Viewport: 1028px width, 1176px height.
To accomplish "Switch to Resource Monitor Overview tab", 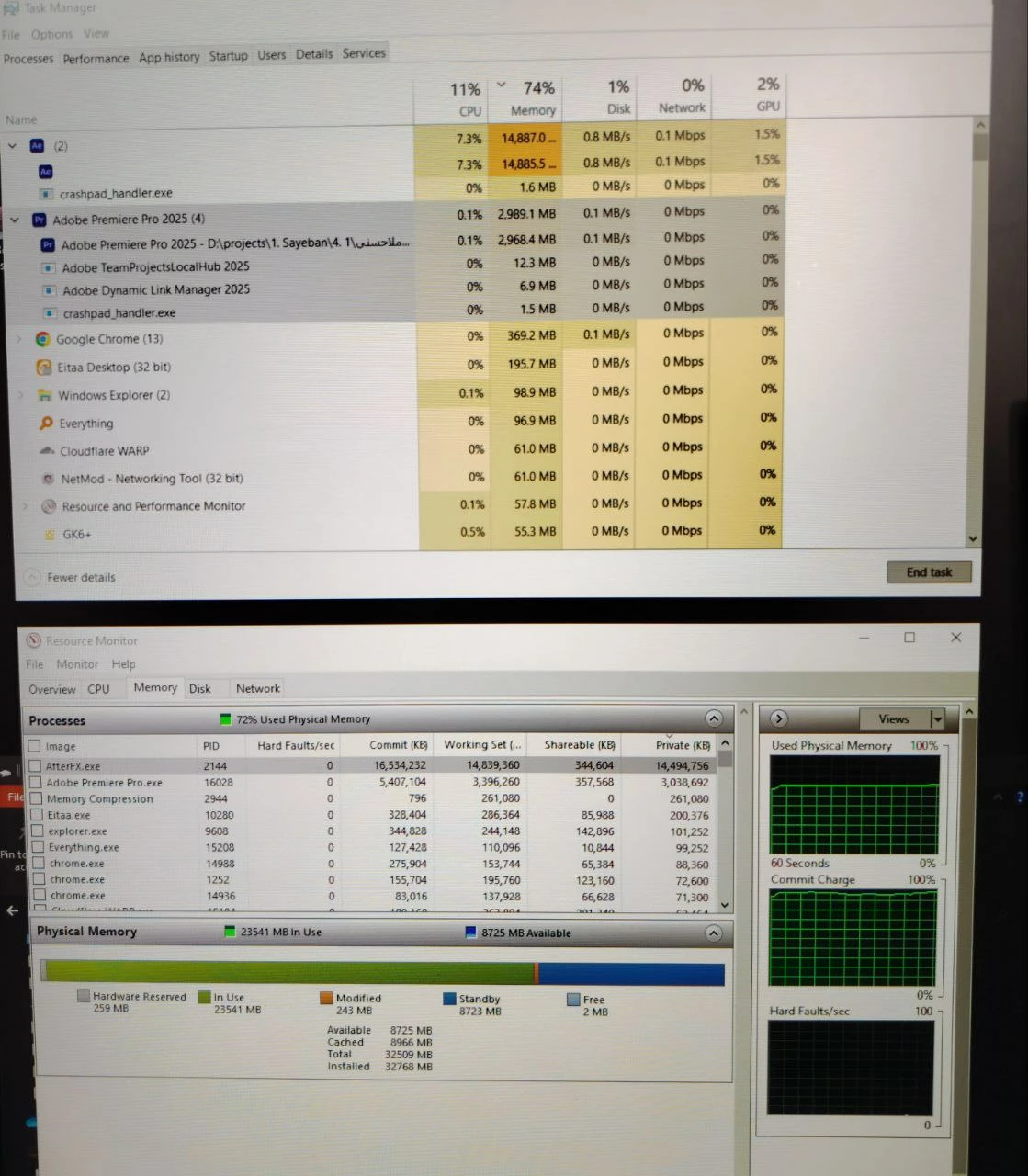I will coord(51,689).
